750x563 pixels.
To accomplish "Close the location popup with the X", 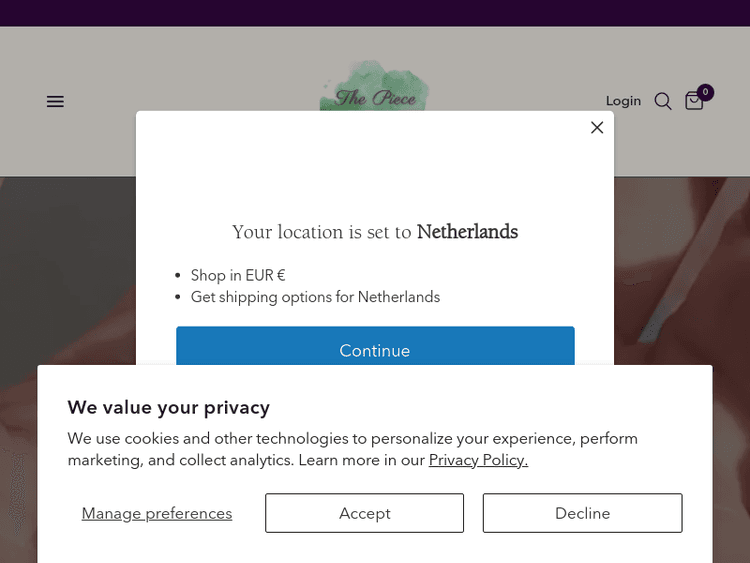I will (597, 127).
